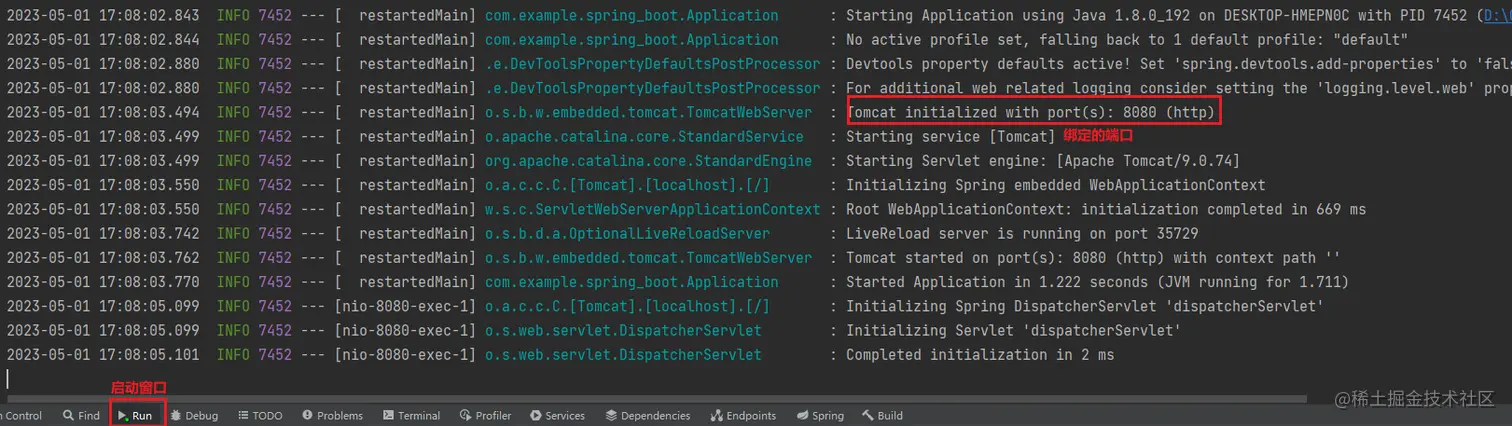Show the Dependencies tool window
1512x426 pixels.
(647, 415)
